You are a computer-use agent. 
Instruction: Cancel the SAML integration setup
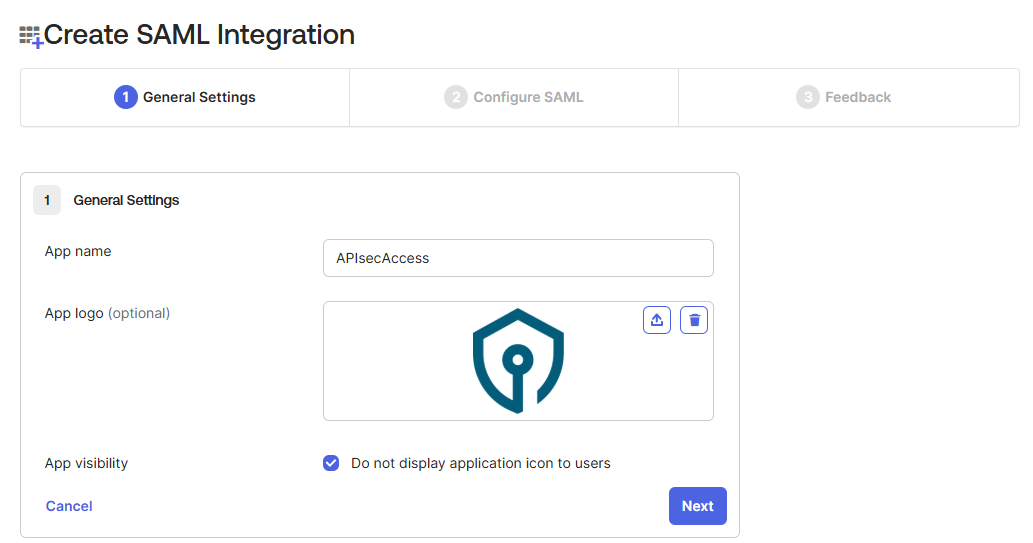point(69,506)
